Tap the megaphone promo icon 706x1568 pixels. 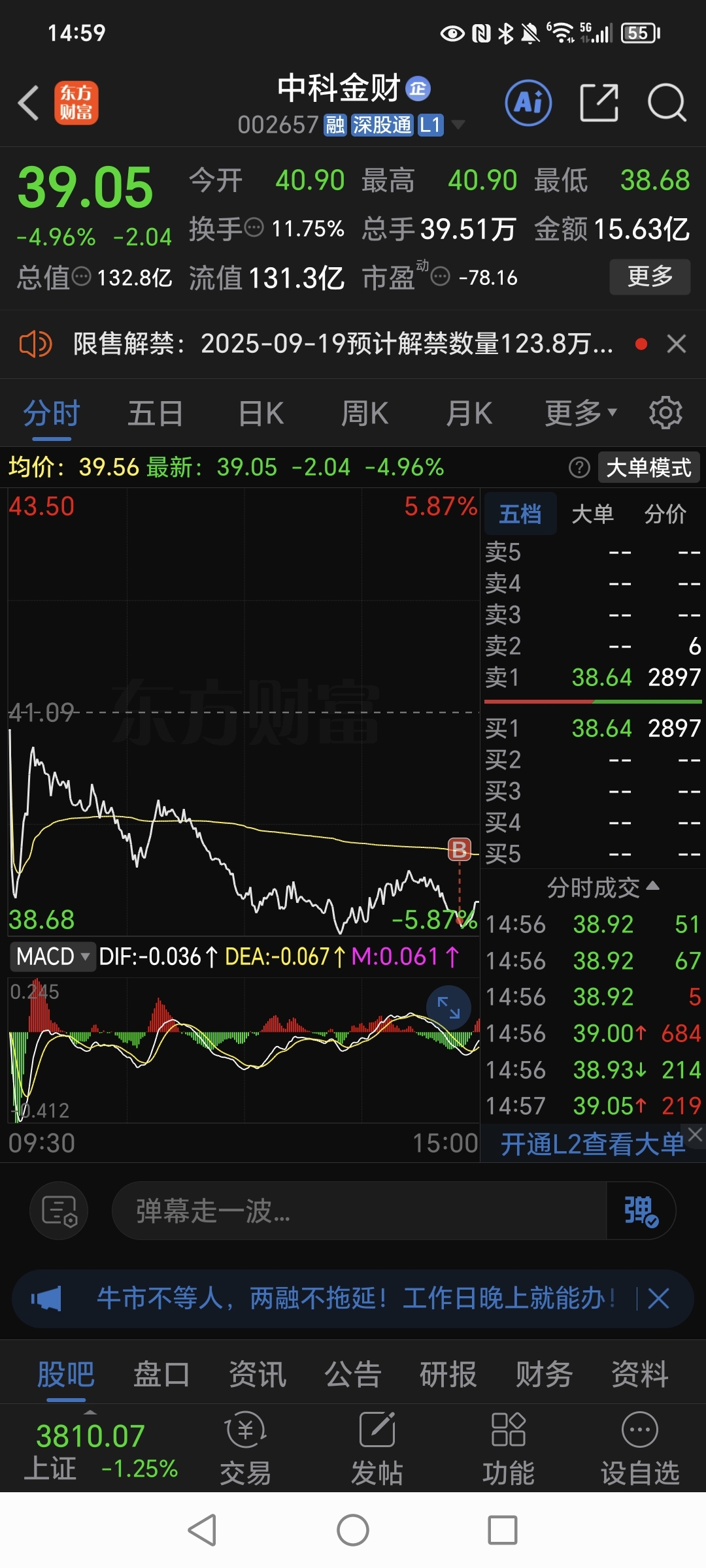pos(46,1298)
